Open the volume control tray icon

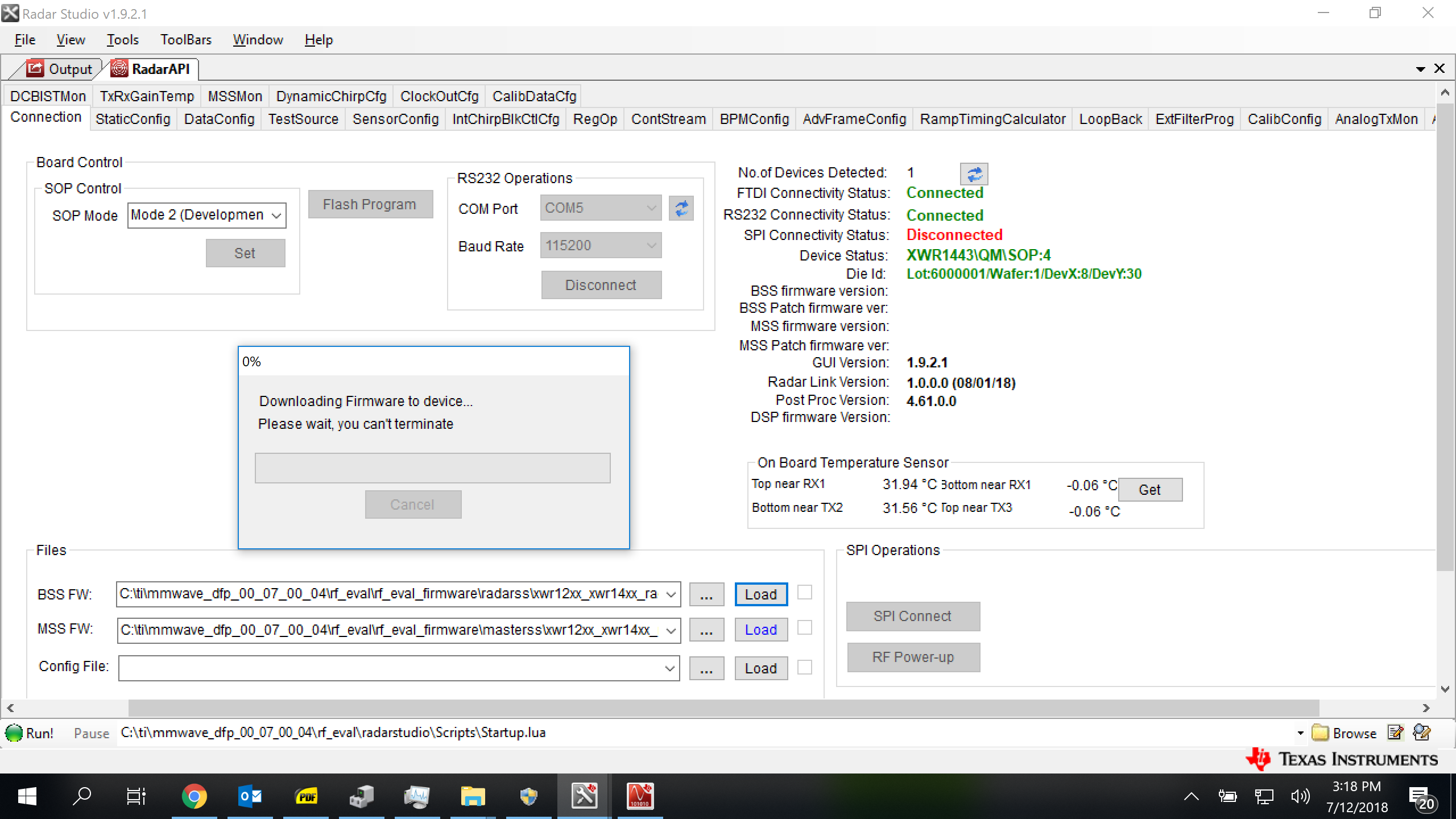point(1300,796)
